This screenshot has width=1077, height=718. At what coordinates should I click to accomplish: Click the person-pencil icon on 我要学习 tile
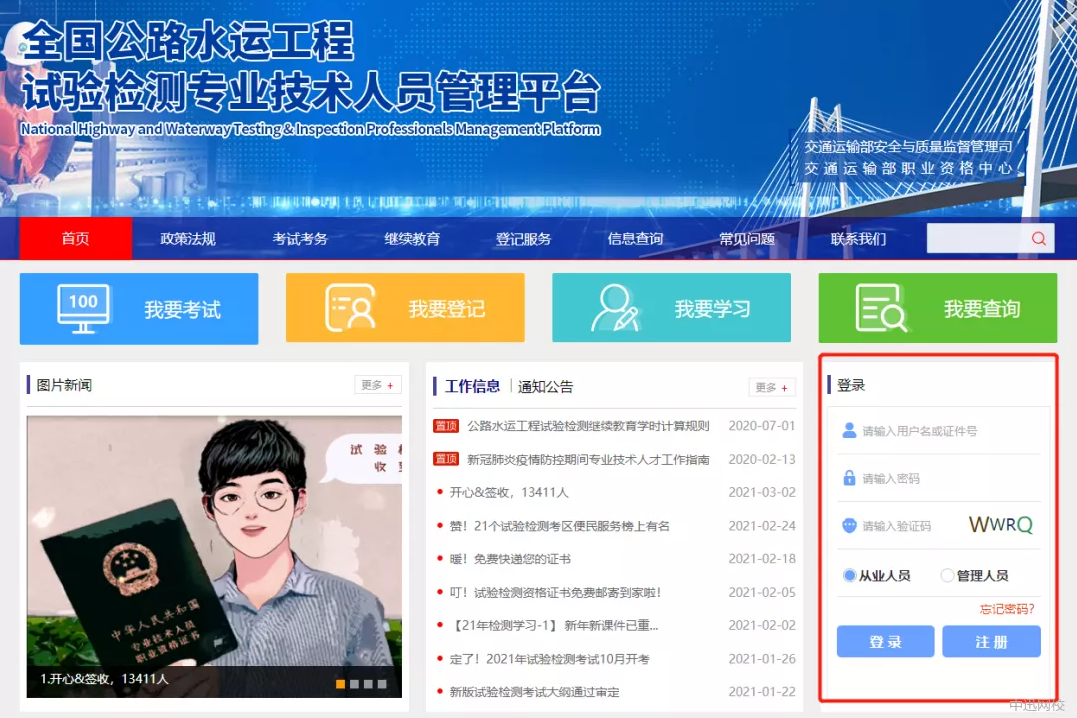(x=615, y=308)
